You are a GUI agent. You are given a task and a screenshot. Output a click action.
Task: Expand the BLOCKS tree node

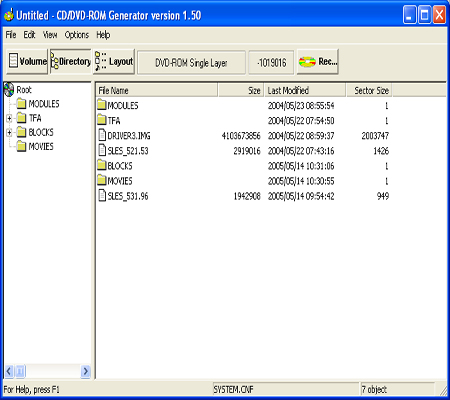click(x=9, y=132)
